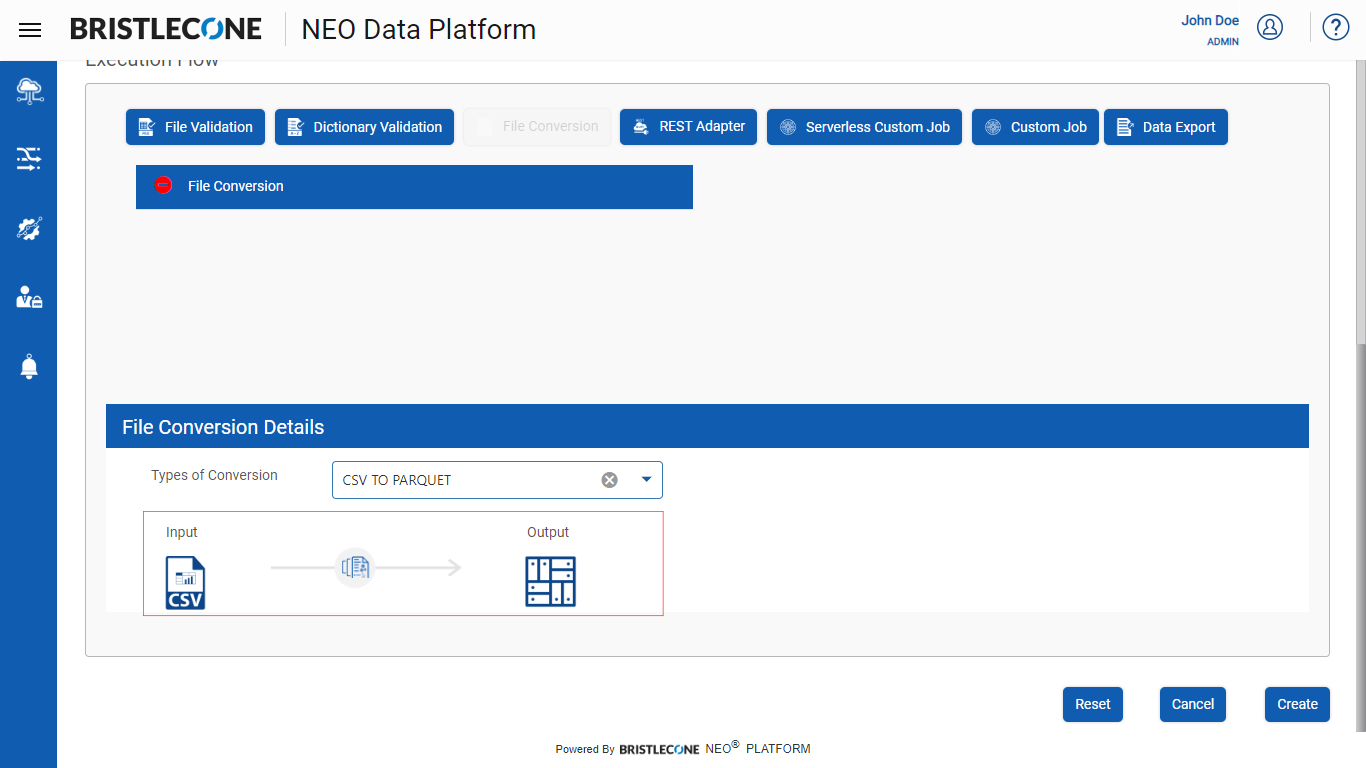Image resolution: width=1366 pixels, height=768 pixels.
Task: Open the hamburger navigation menu
Action: pyautogui.click(x=30, y=30)
